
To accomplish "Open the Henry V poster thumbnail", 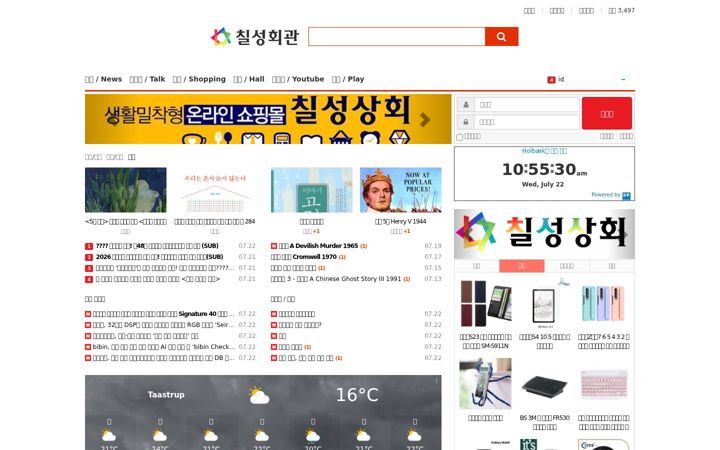I will tap(400, 190).
